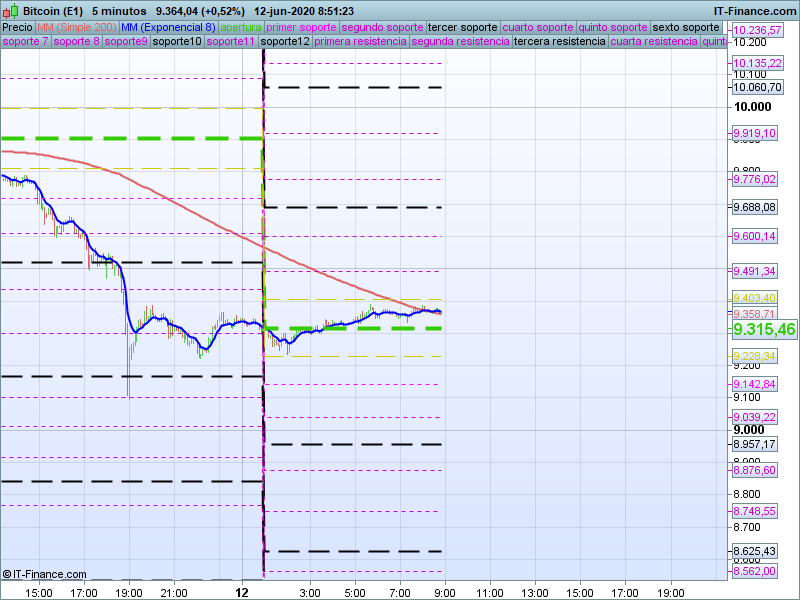Click the green 9.315,46 current price tag
The image size is (800, 600).
coord(764,329)
